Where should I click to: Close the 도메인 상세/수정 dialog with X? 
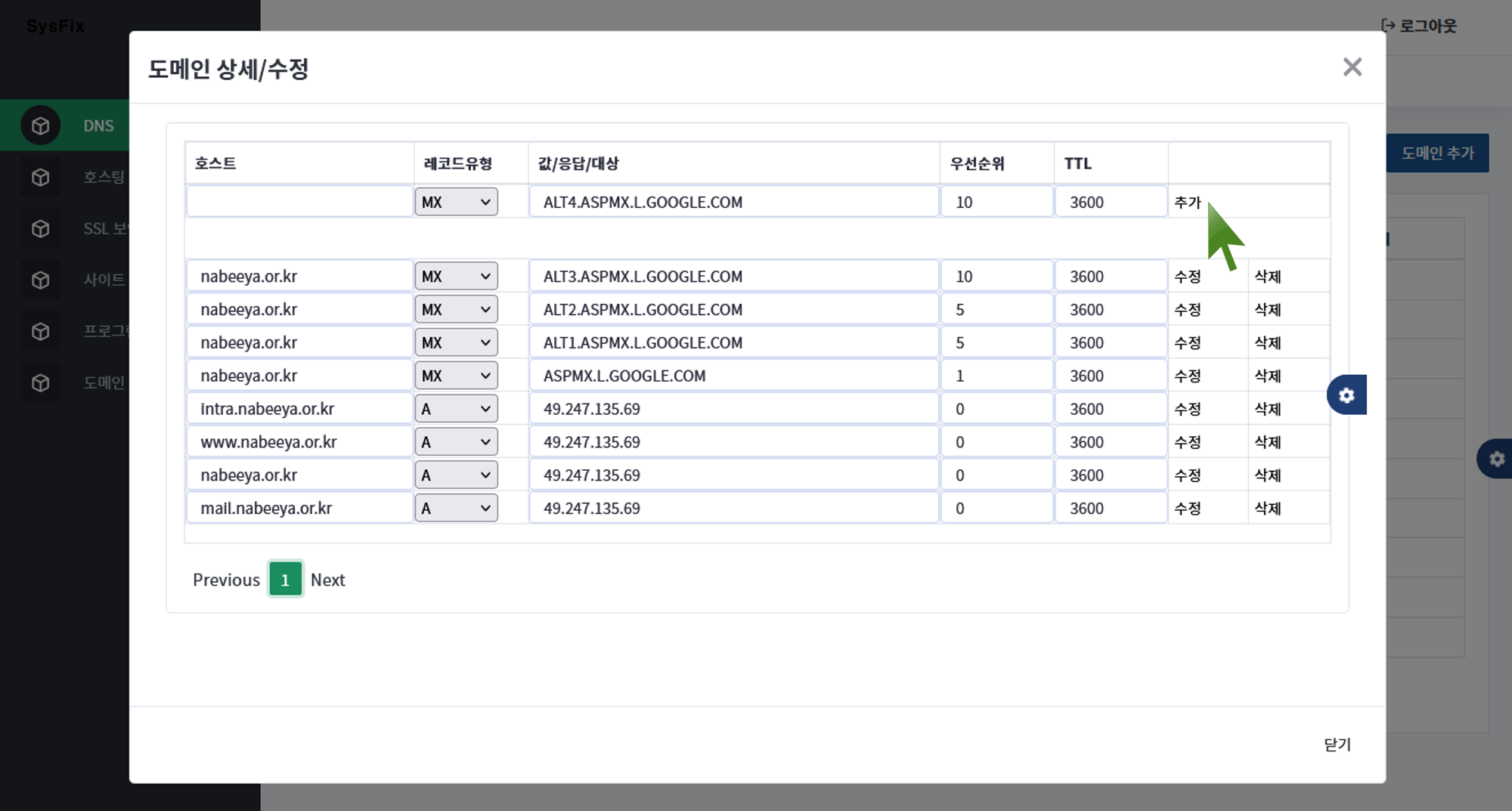pos(1352,67)
